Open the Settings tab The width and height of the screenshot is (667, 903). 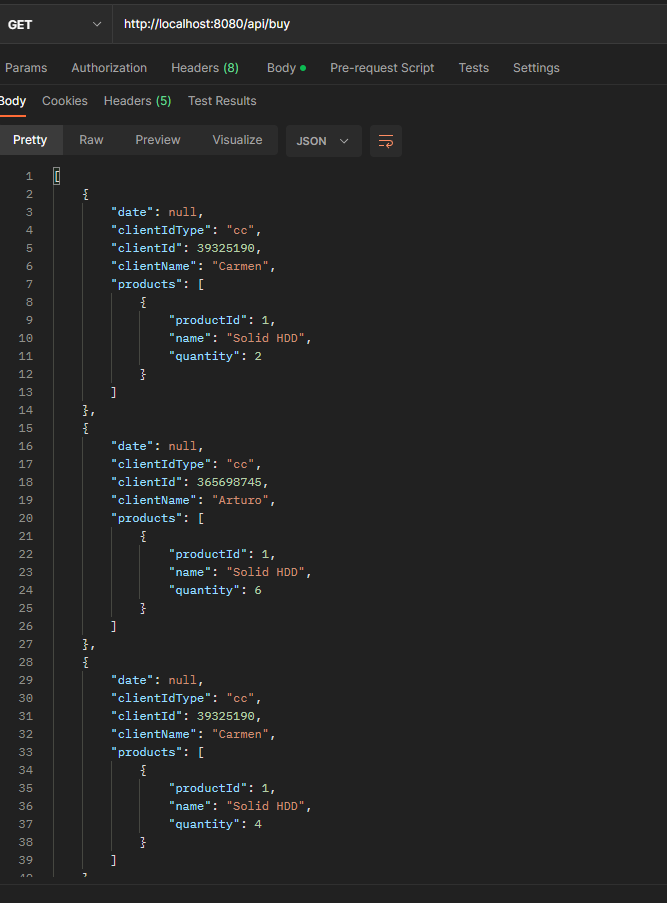point(536,68)
